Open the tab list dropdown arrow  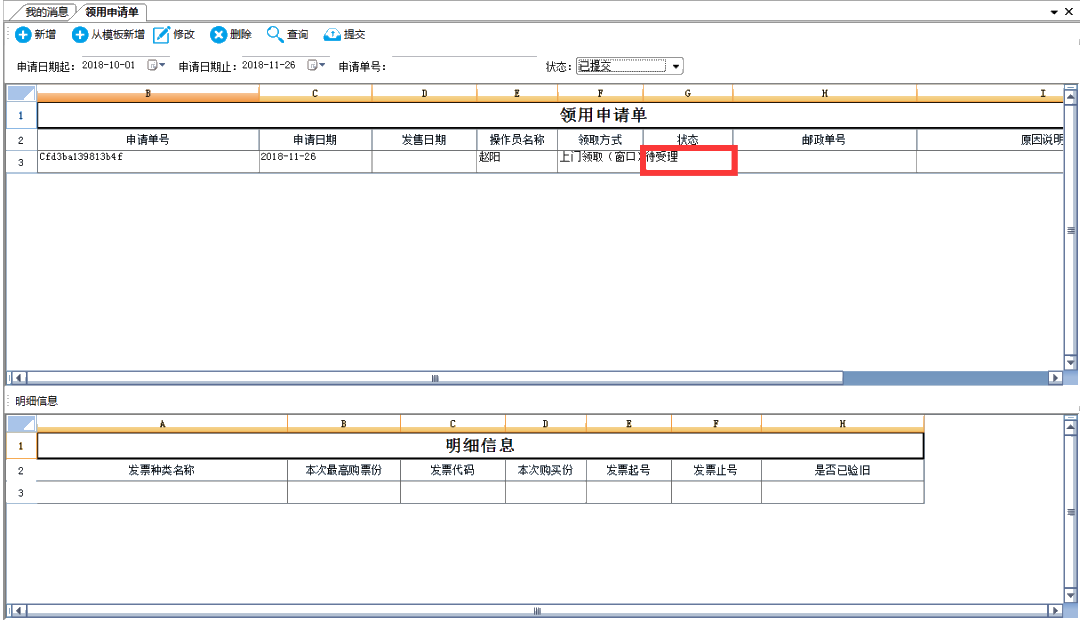coord(1054,12)
